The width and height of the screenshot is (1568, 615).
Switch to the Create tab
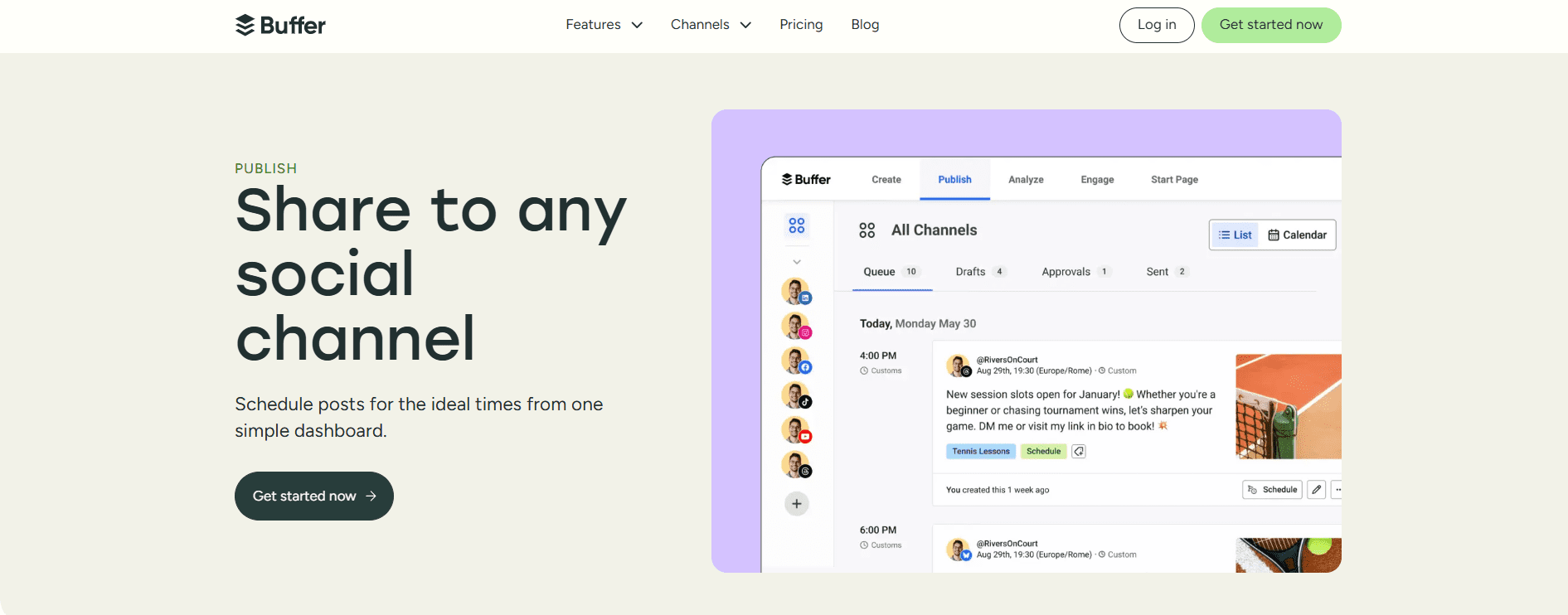coord(886,179)
